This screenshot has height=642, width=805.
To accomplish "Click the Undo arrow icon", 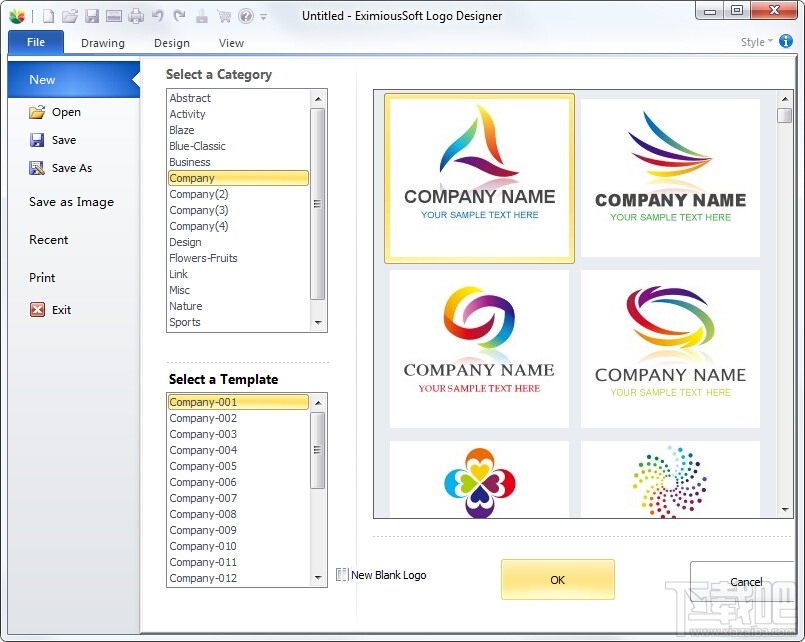I will [x=158, y=16].
